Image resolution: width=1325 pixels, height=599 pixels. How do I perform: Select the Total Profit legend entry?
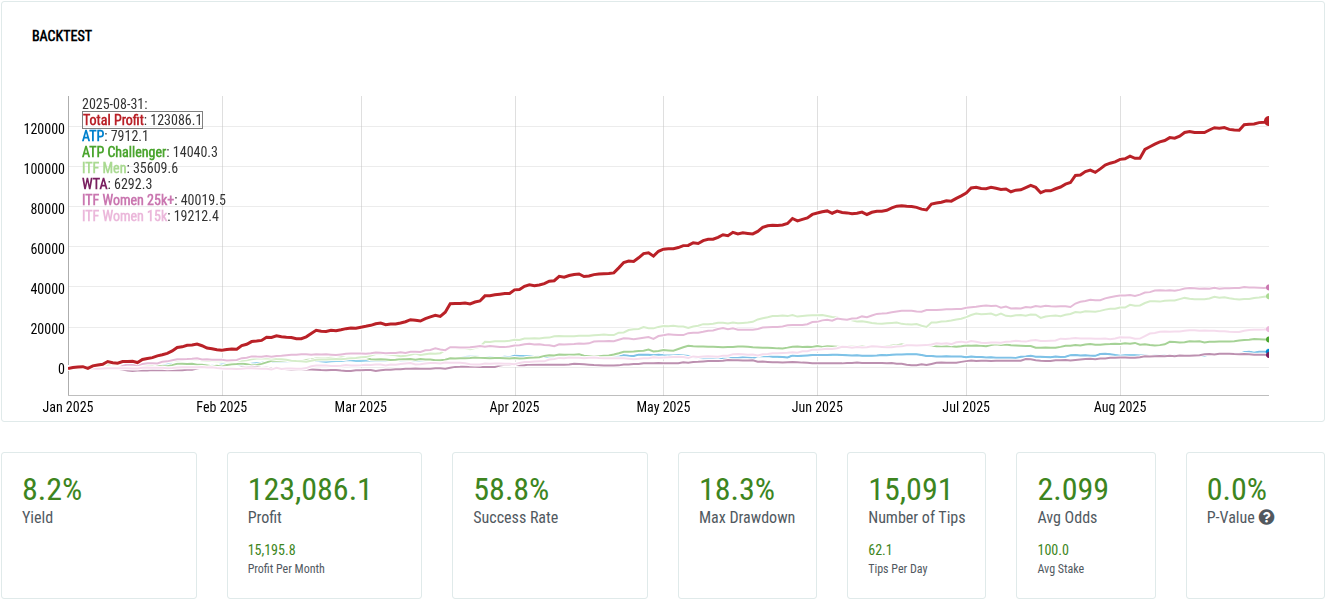(113, 120)
